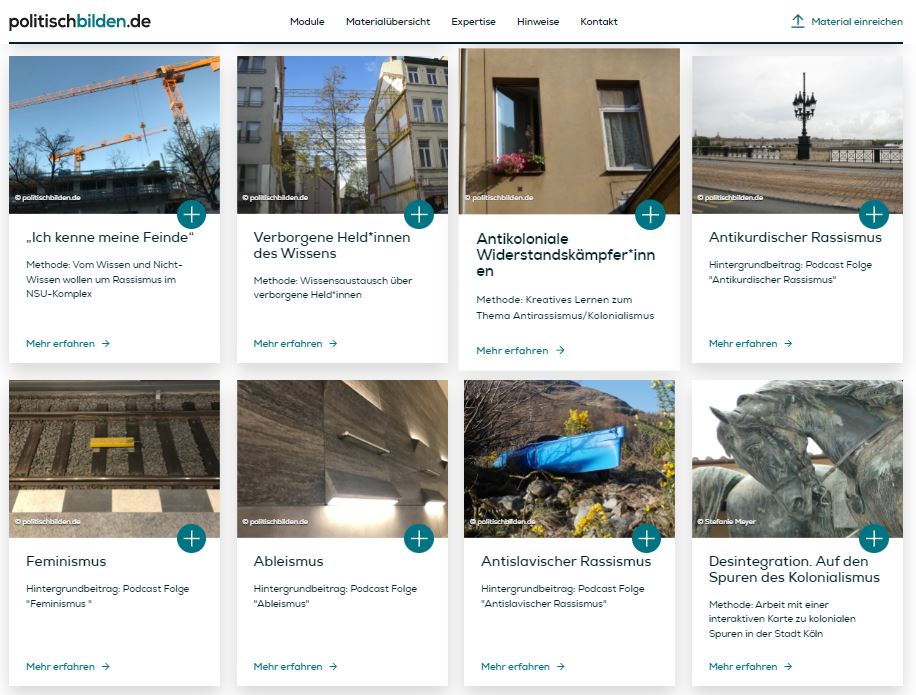The image size is (916, 695).
Task: Click the upload icon beside Material einreichen
Action: point(797,21)
